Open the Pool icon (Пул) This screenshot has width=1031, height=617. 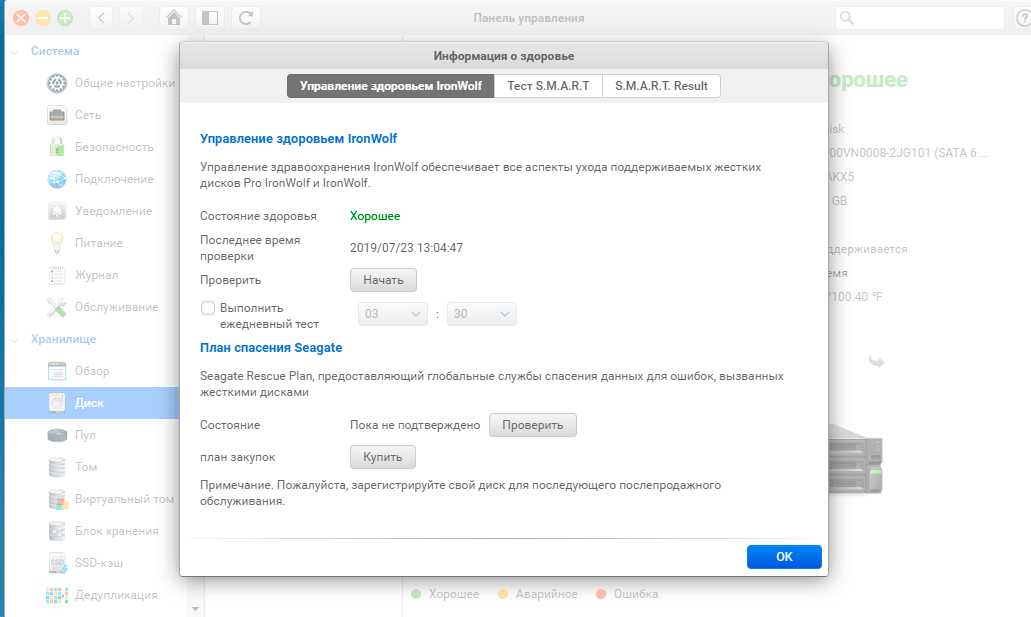[57, 435]
